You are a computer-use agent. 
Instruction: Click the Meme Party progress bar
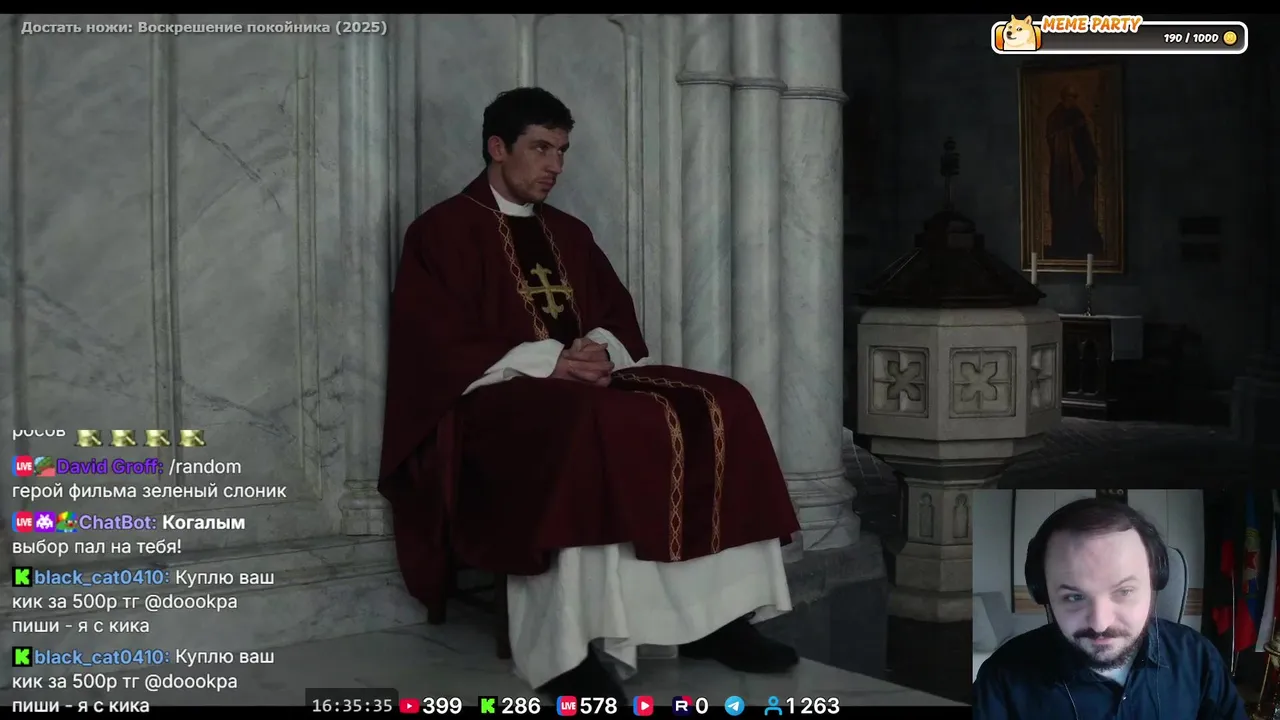[1119, 37]
